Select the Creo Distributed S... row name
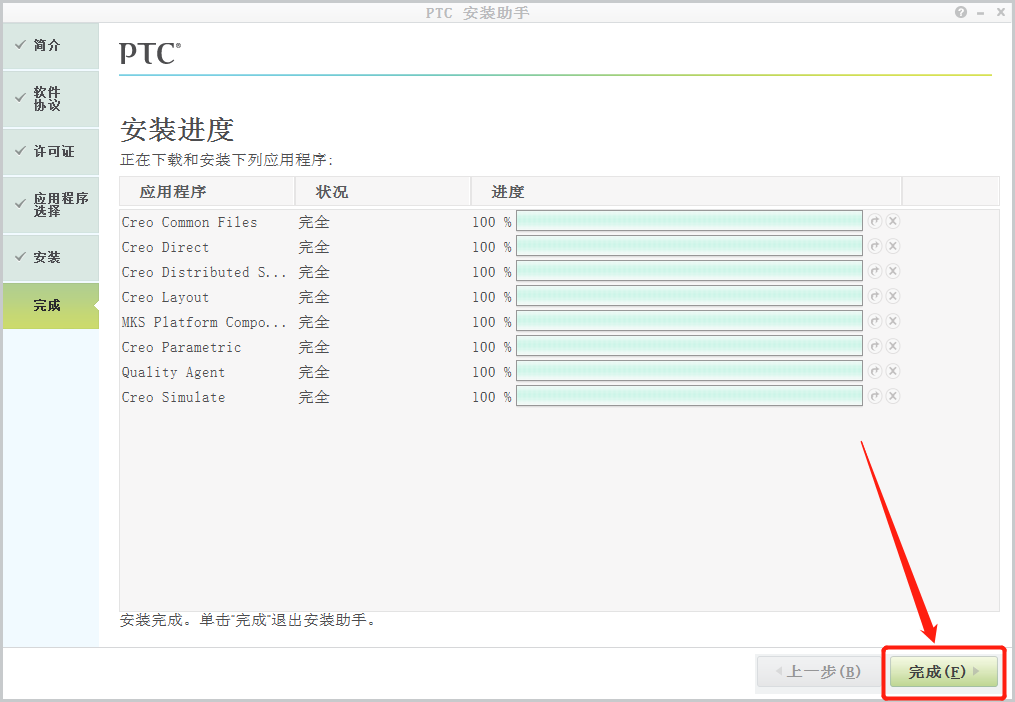1015x702 pixels. tap(204, 272)
